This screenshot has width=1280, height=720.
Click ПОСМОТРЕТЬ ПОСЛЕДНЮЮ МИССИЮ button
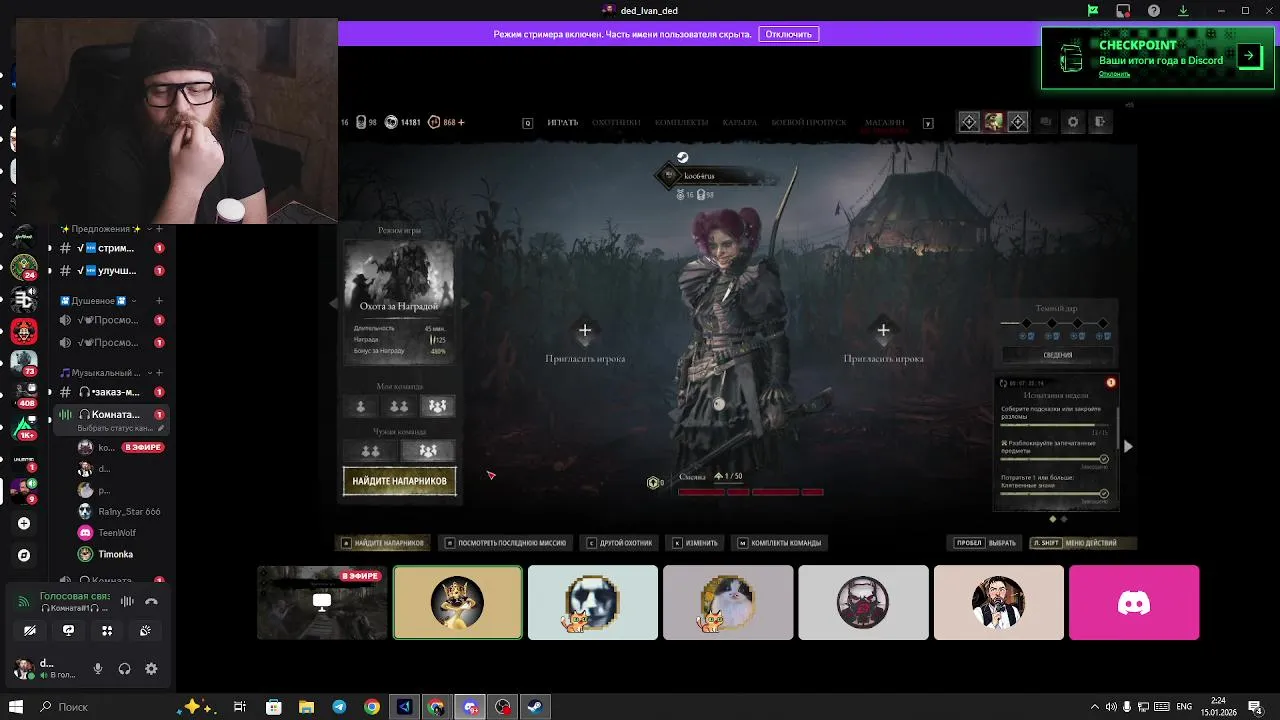click(x=506, y=543)
